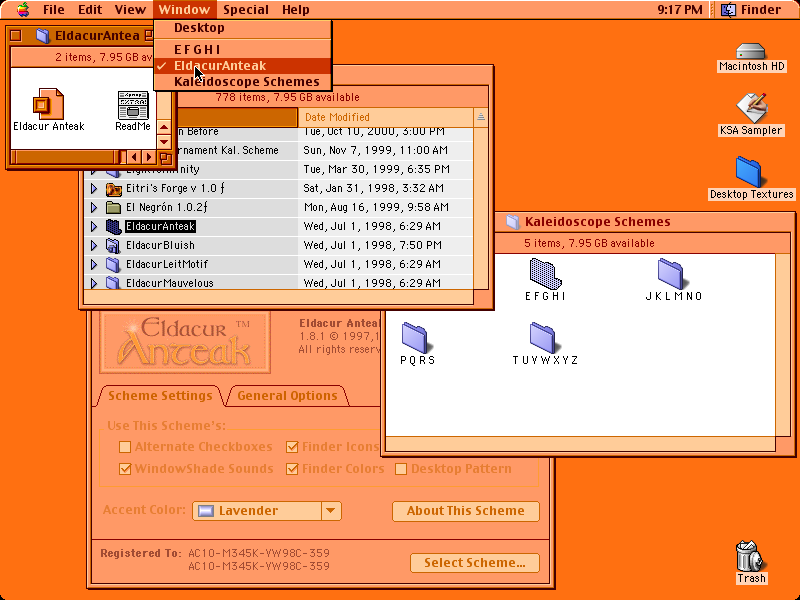
Task: Toggle the Desktop Pattern checkbox
Action: (x=401, y=469)
